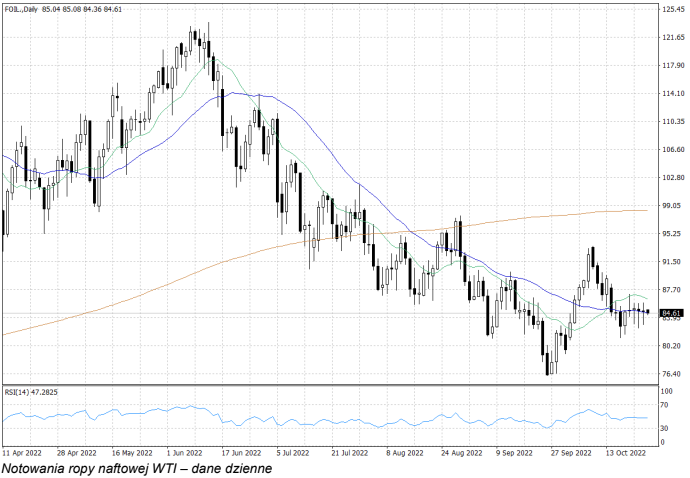Click the RSI(14) indicator label
The image size is (690, 478).
tap(30, 392)
